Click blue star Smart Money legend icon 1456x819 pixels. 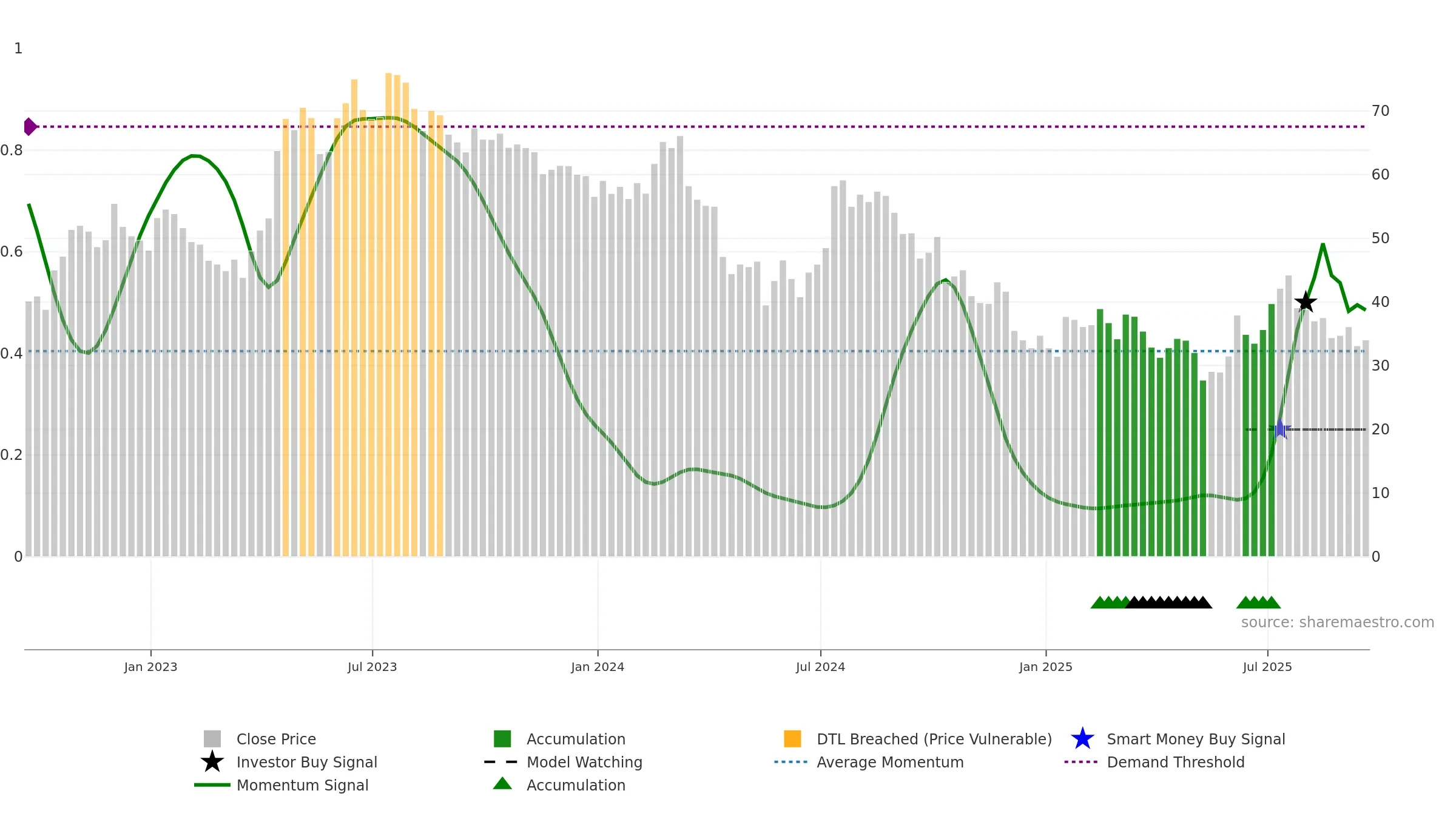click(x=1082, y=738)
